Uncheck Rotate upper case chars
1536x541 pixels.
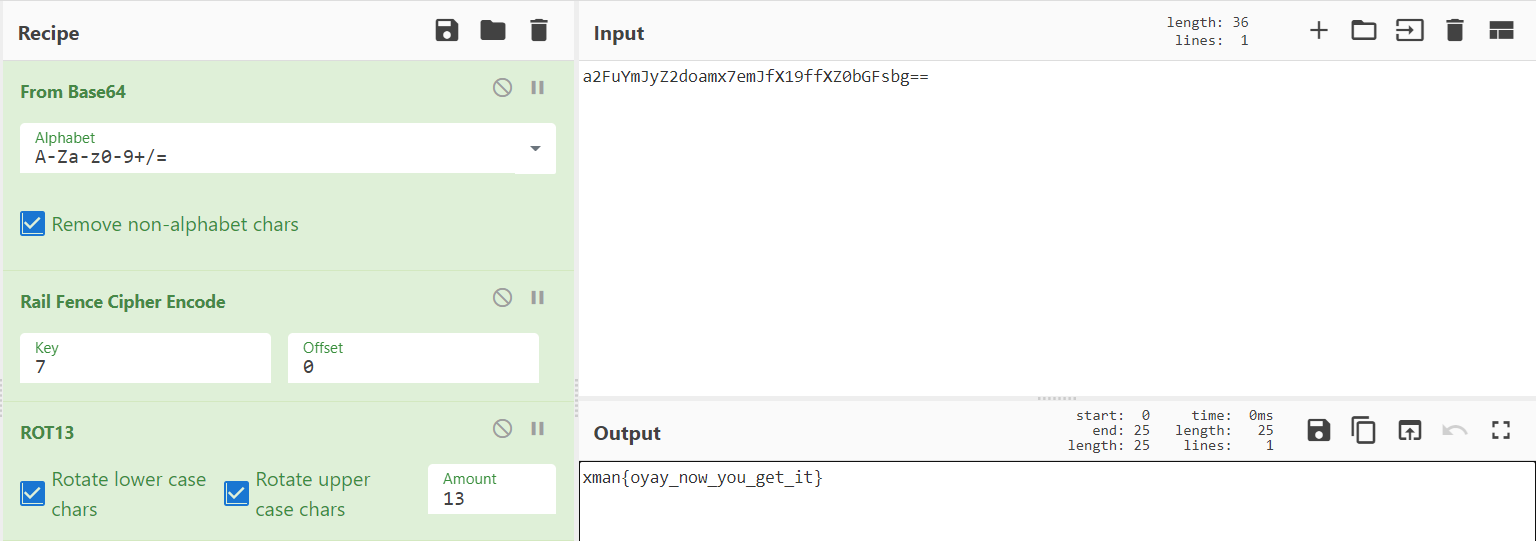pos(237,493)
